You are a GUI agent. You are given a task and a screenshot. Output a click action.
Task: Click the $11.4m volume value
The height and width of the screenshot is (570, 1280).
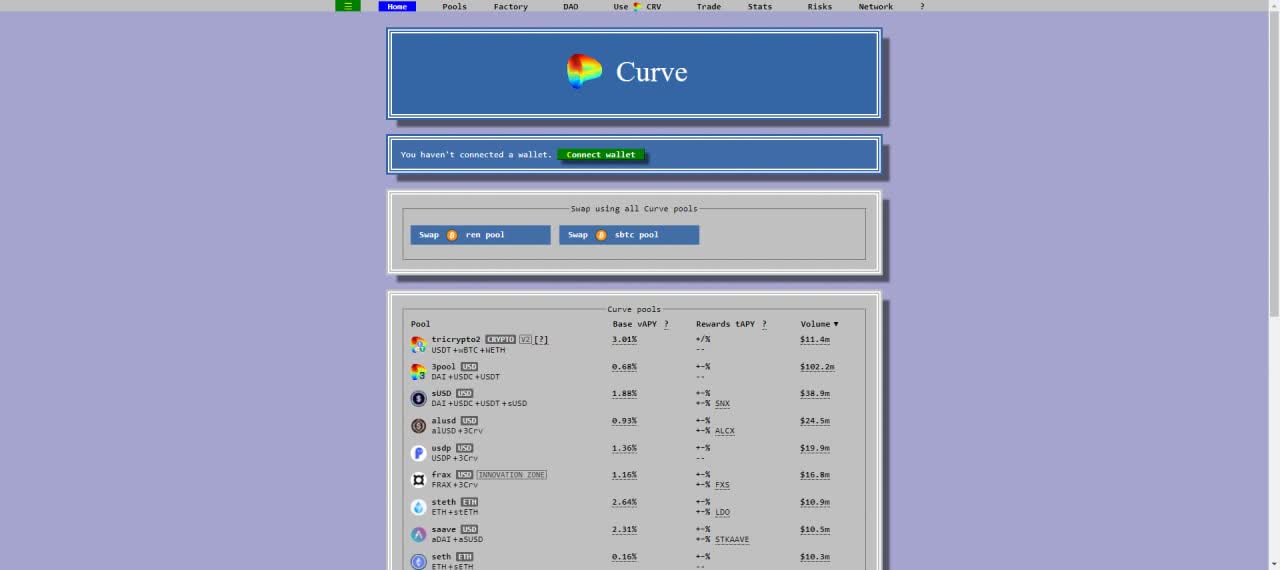pyautogui.click(x=815, y=340)
